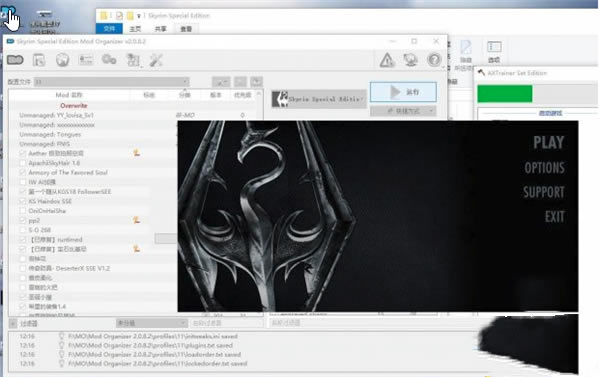Image resolution: width=600 pixels, height=377 pixels.
Task: Click the Update globe icon near Help
Action: (x=411, y=60)
